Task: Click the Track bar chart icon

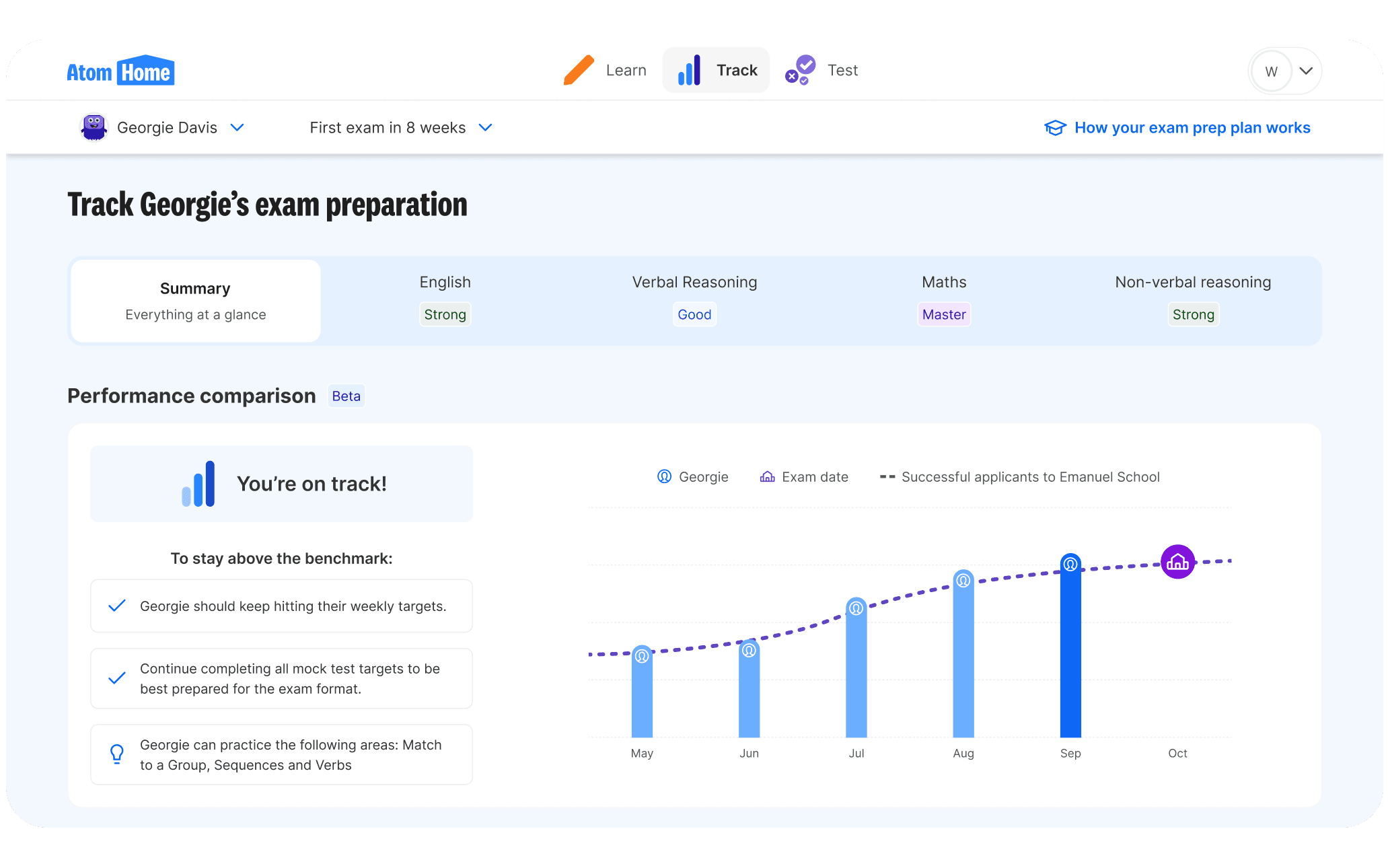Action: (x=688, y=70)
